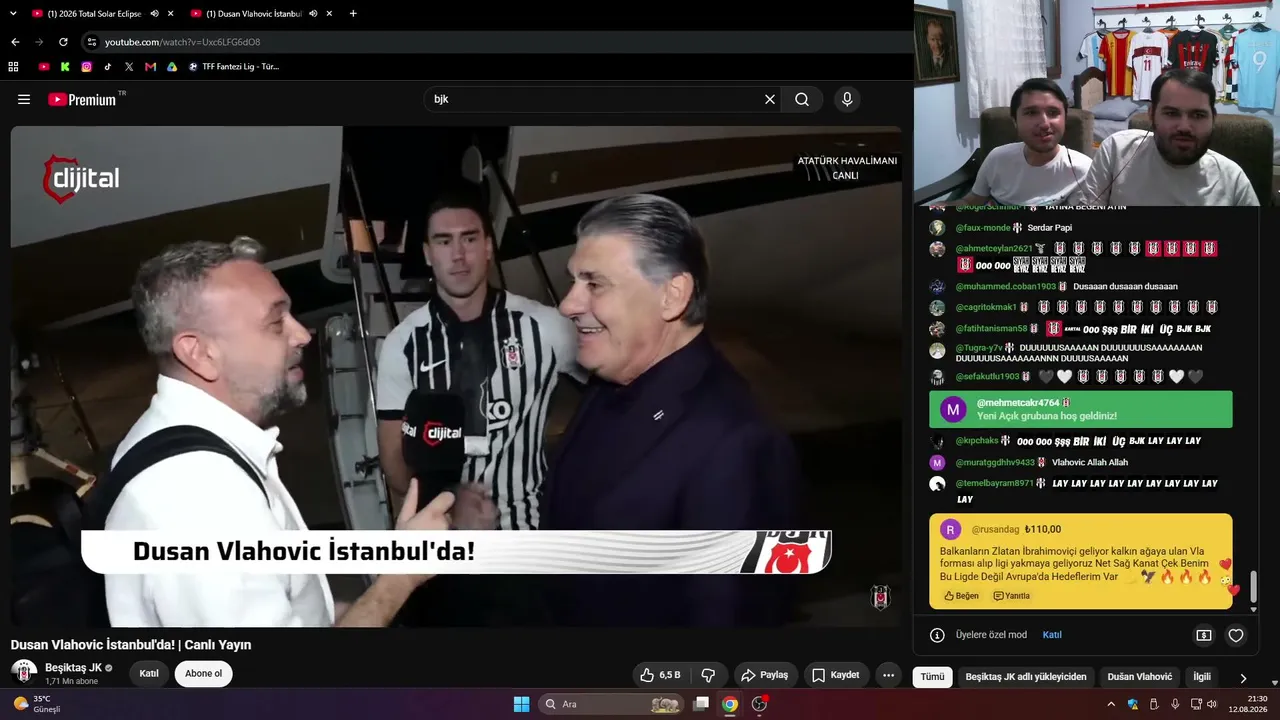Click the 'Katıl' button beside channel name
Image resolution: width=1280 pixels, height=720 pixels.
tap(149, 674)
